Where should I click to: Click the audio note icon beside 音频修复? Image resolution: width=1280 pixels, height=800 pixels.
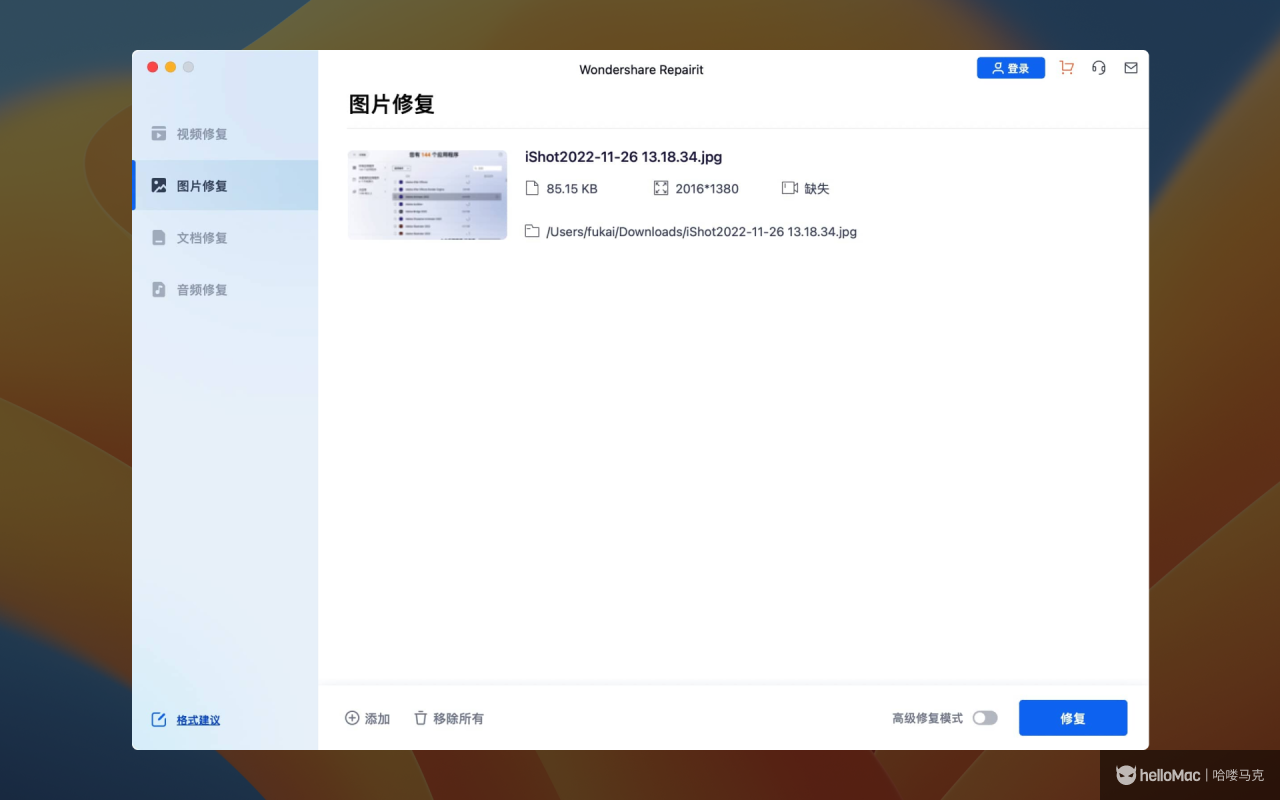(x=159, y=290)
